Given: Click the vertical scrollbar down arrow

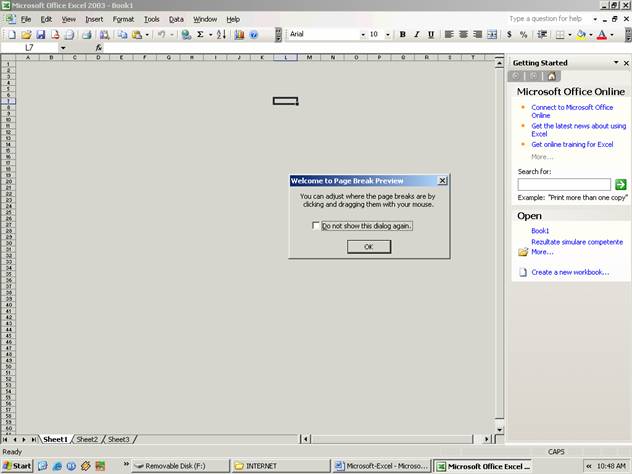Looking at the screenshot, I should pyautogui.click(x=499, y=430).
